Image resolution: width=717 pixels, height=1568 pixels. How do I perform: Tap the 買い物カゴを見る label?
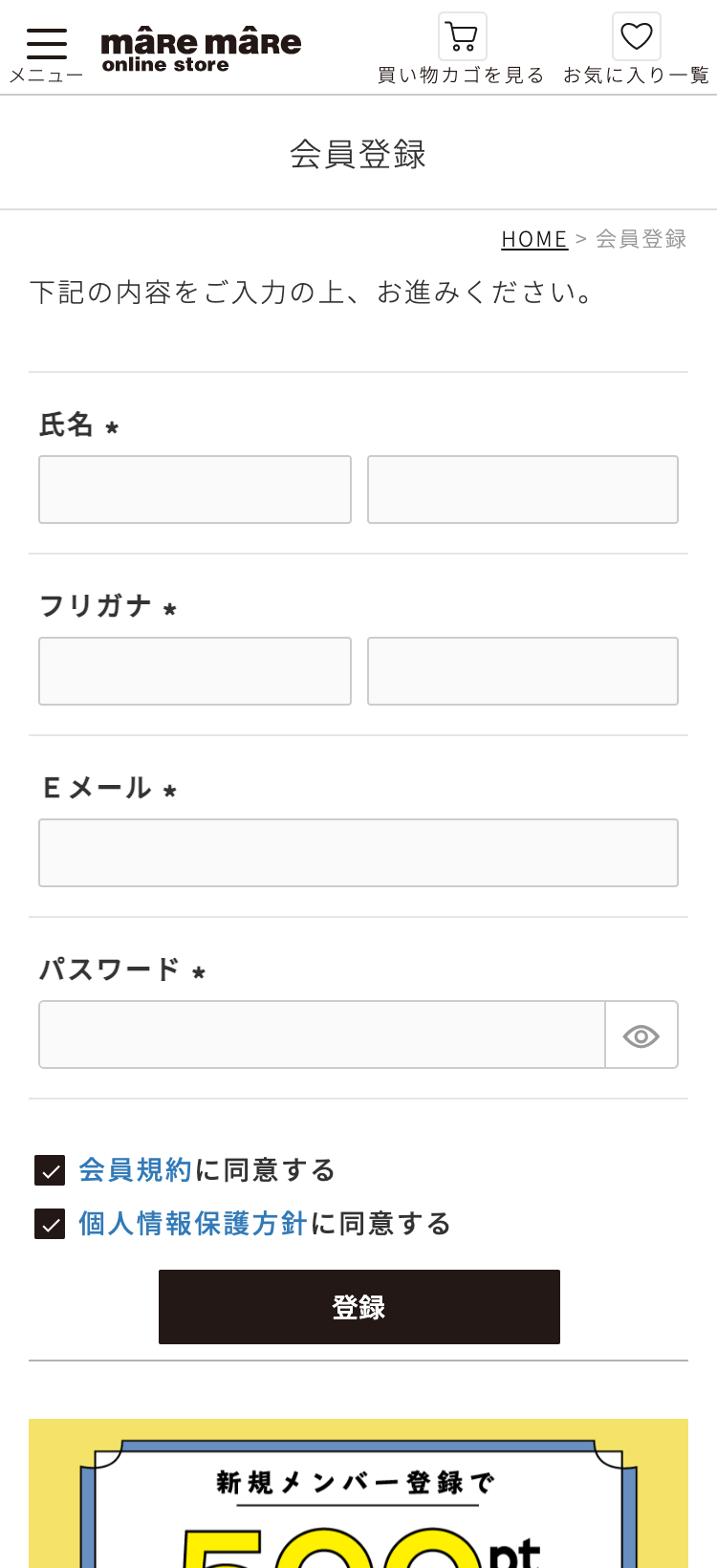(461, 76)
